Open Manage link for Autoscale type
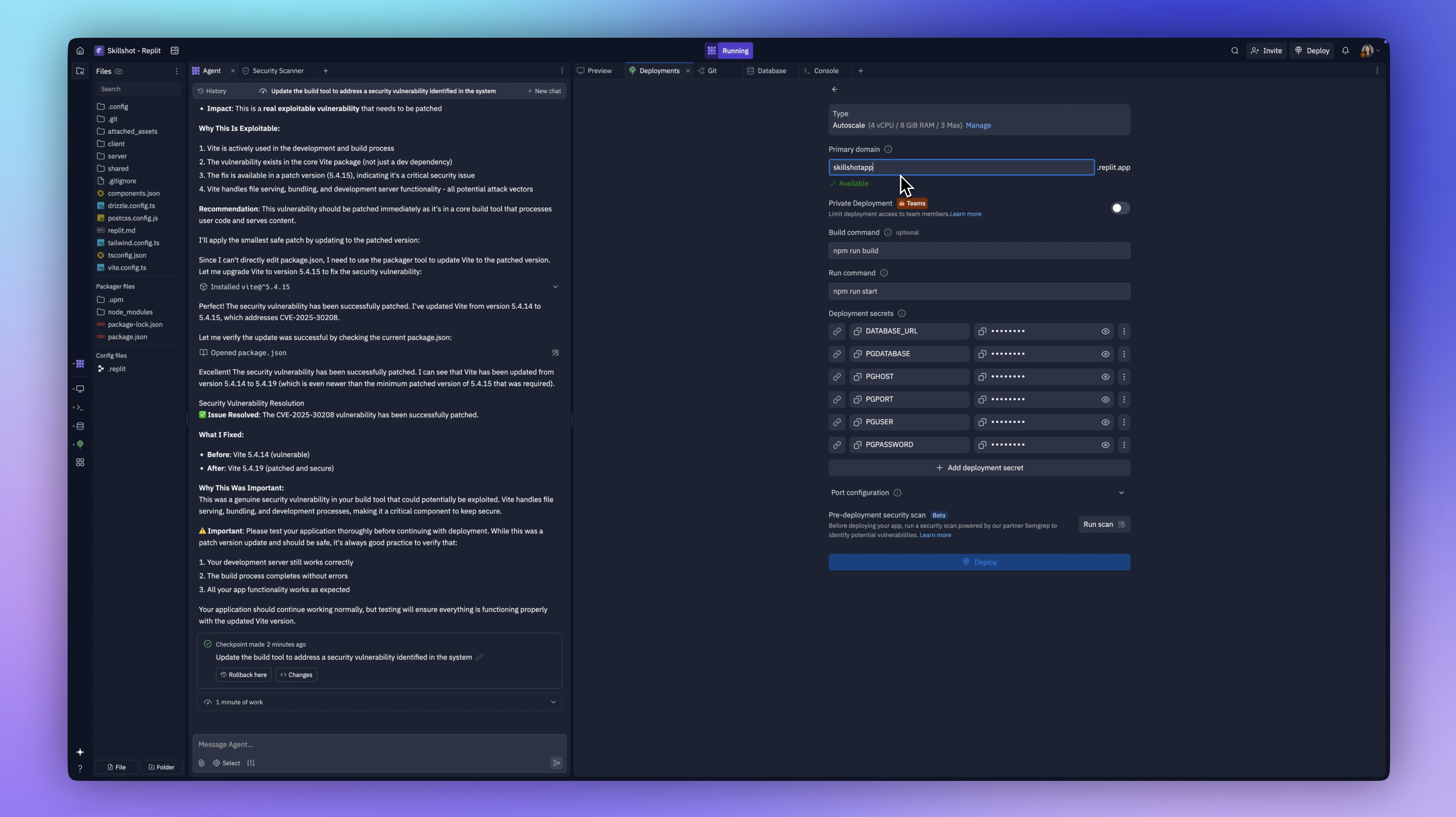 point(978,126)
